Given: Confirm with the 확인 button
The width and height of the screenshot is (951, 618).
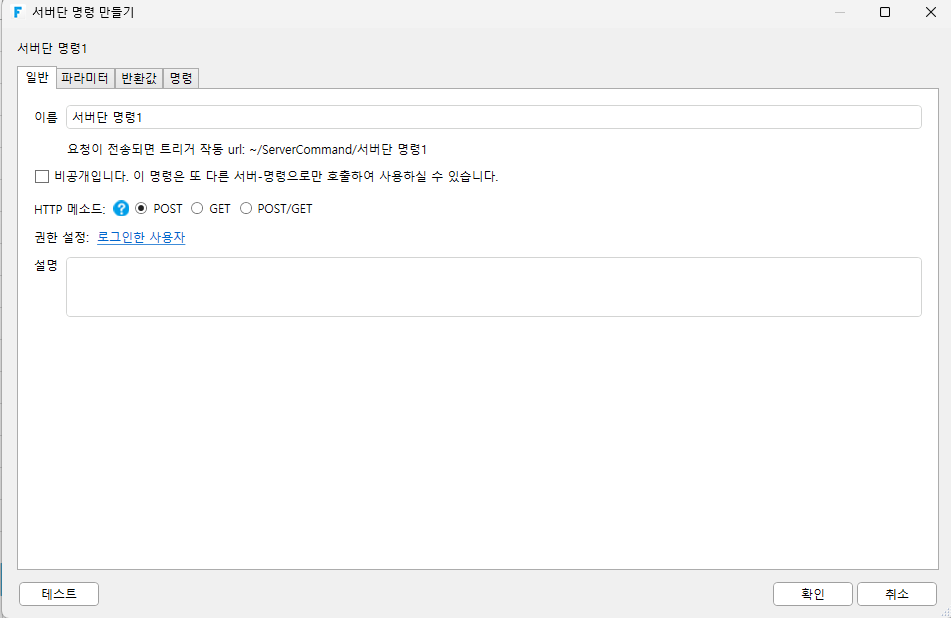Looking at the screenshot, I should [x=813, y=594].
